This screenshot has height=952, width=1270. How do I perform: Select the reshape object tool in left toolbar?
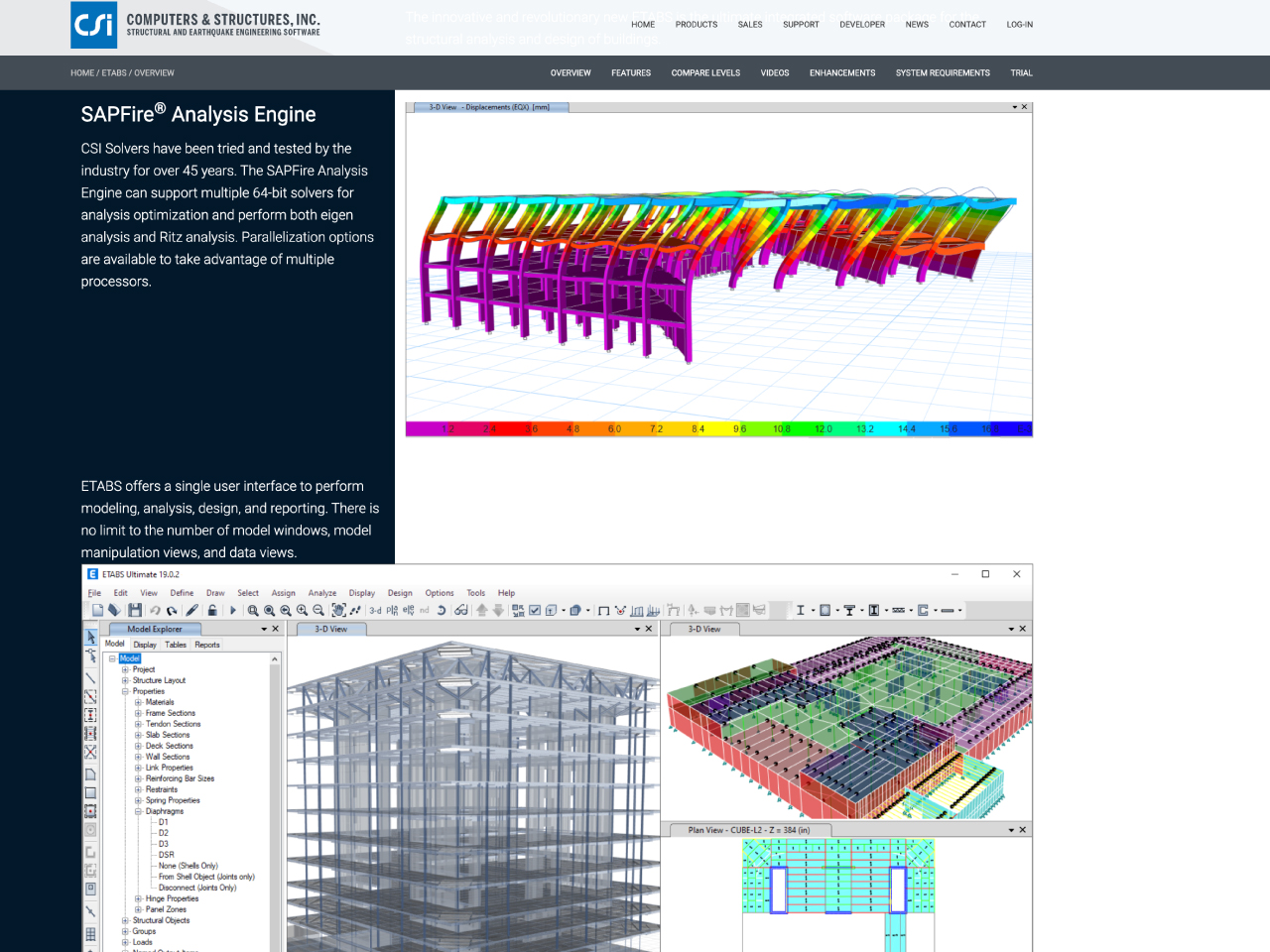click(x=90, y=655)
